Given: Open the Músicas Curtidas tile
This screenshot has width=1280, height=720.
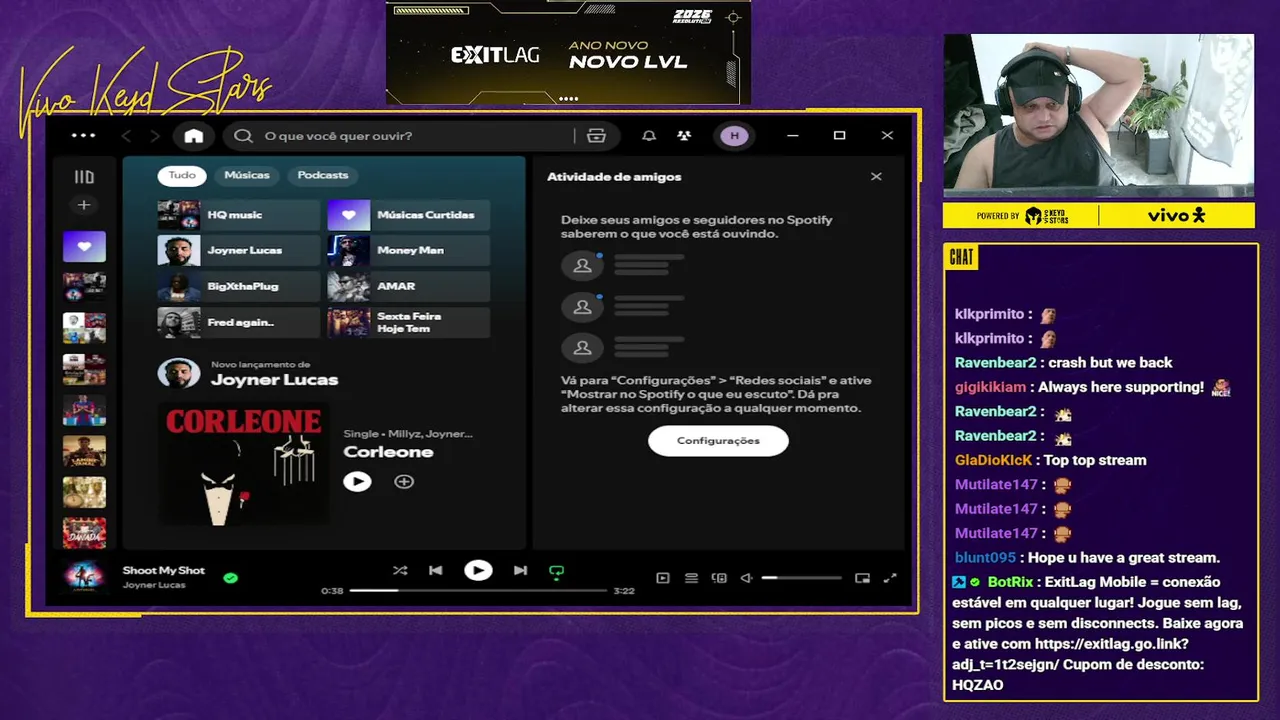Looking at the screenshot, I should tap(408, 215).
